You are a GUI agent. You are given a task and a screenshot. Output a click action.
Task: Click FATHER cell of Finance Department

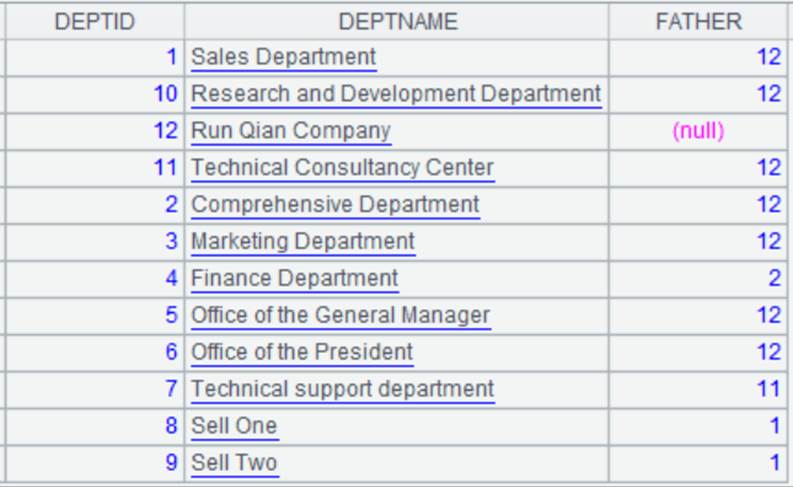tap(698, 279)
